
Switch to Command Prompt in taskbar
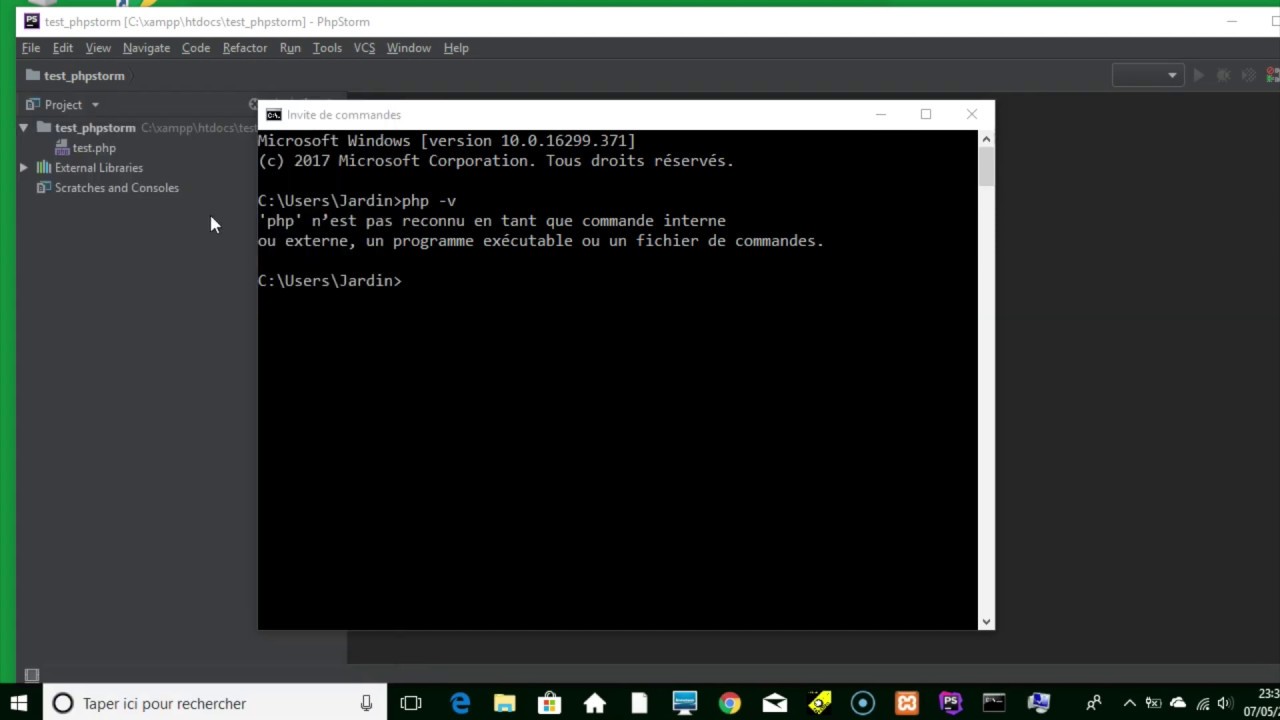pos(994,703)
